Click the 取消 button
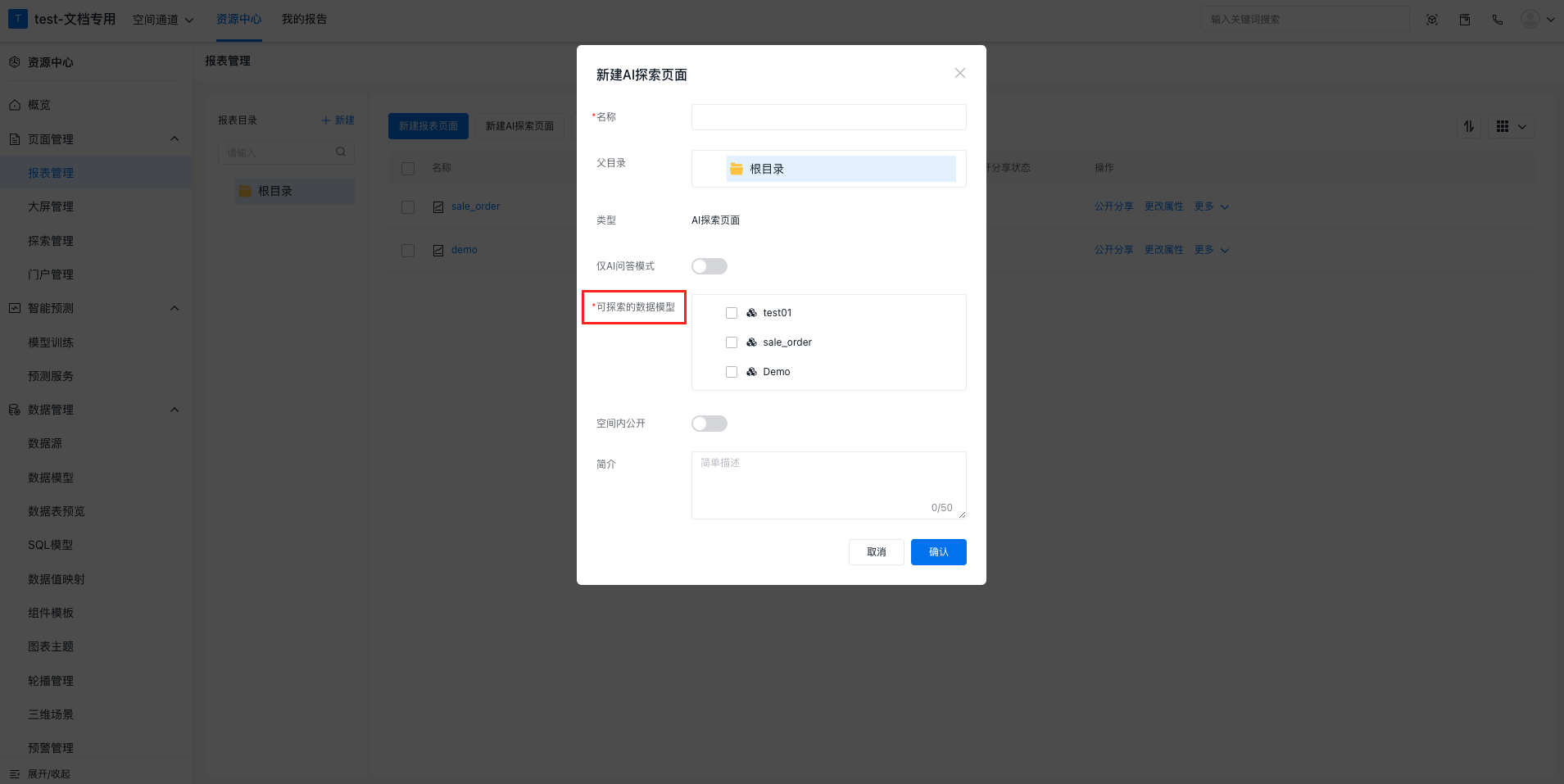The height and width of the screenshot is (784, 1564). (x=876, y=552)
